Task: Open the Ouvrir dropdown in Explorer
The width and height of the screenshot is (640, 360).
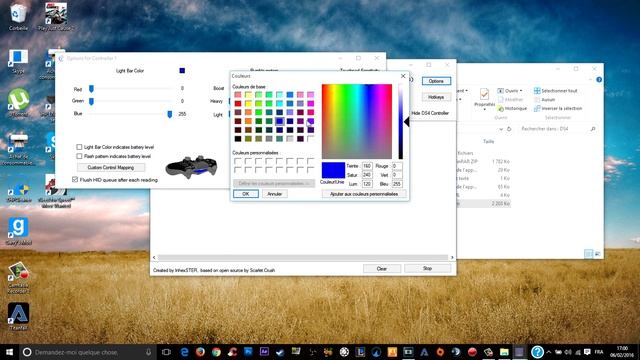Action: coord(510,91)
